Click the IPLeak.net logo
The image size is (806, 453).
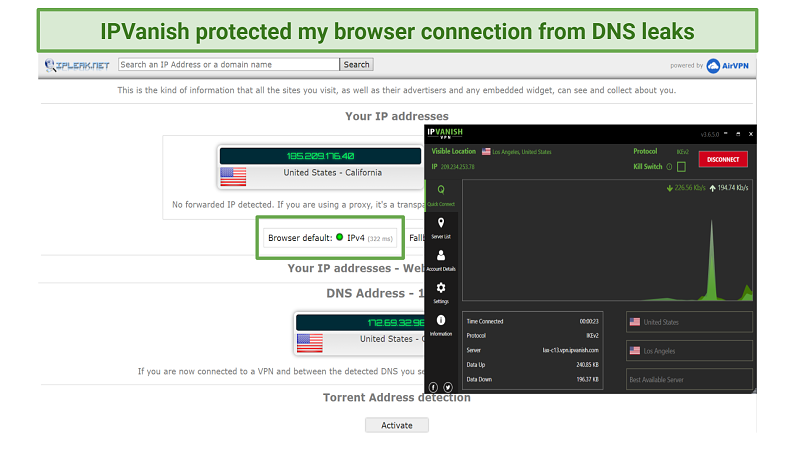[77, 65]
